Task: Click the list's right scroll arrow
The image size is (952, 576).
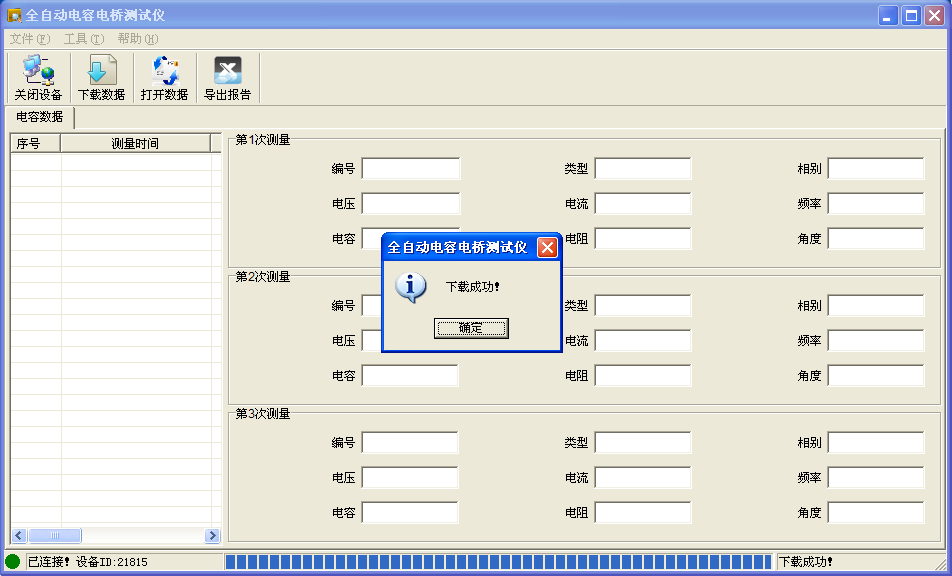Action: click(x=212, y=535)
